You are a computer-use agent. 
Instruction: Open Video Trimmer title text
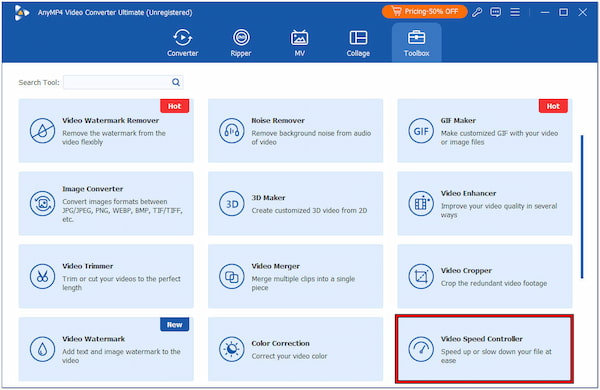click(88, 266)
